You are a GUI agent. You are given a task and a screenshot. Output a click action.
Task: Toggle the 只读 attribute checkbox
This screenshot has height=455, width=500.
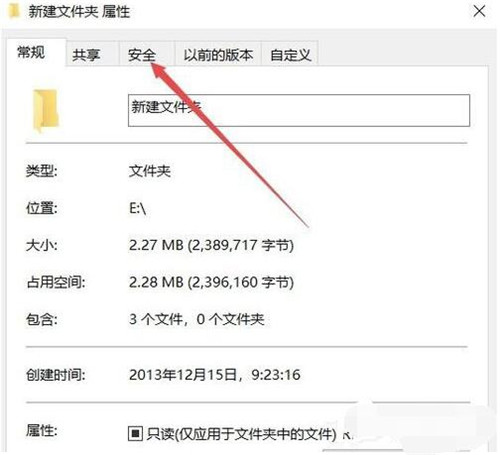click(135, 433)
